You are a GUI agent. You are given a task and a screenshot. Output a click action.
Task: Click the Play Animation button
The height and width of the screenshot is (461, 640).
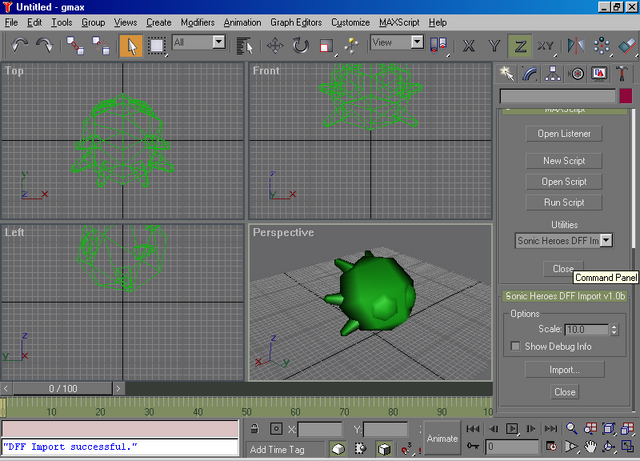click(512, 429)
